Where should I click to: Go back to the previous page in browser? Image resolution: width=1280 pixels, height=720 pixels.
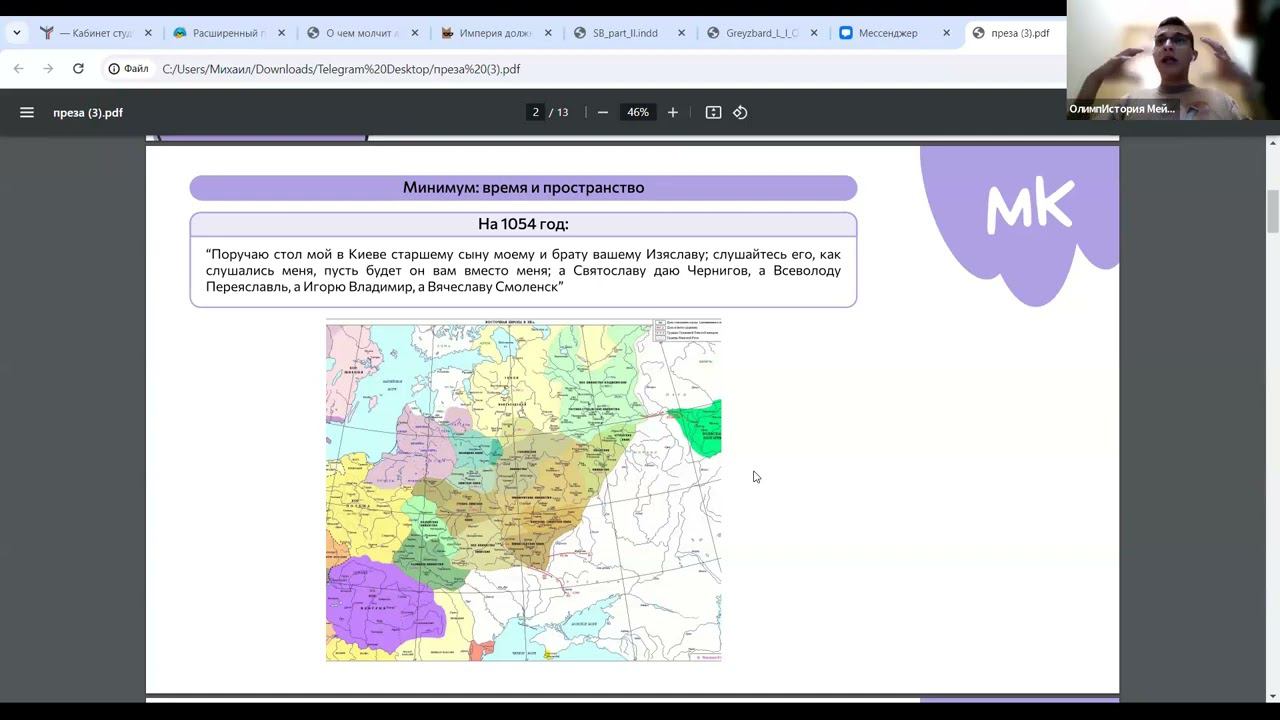[18, 69]
